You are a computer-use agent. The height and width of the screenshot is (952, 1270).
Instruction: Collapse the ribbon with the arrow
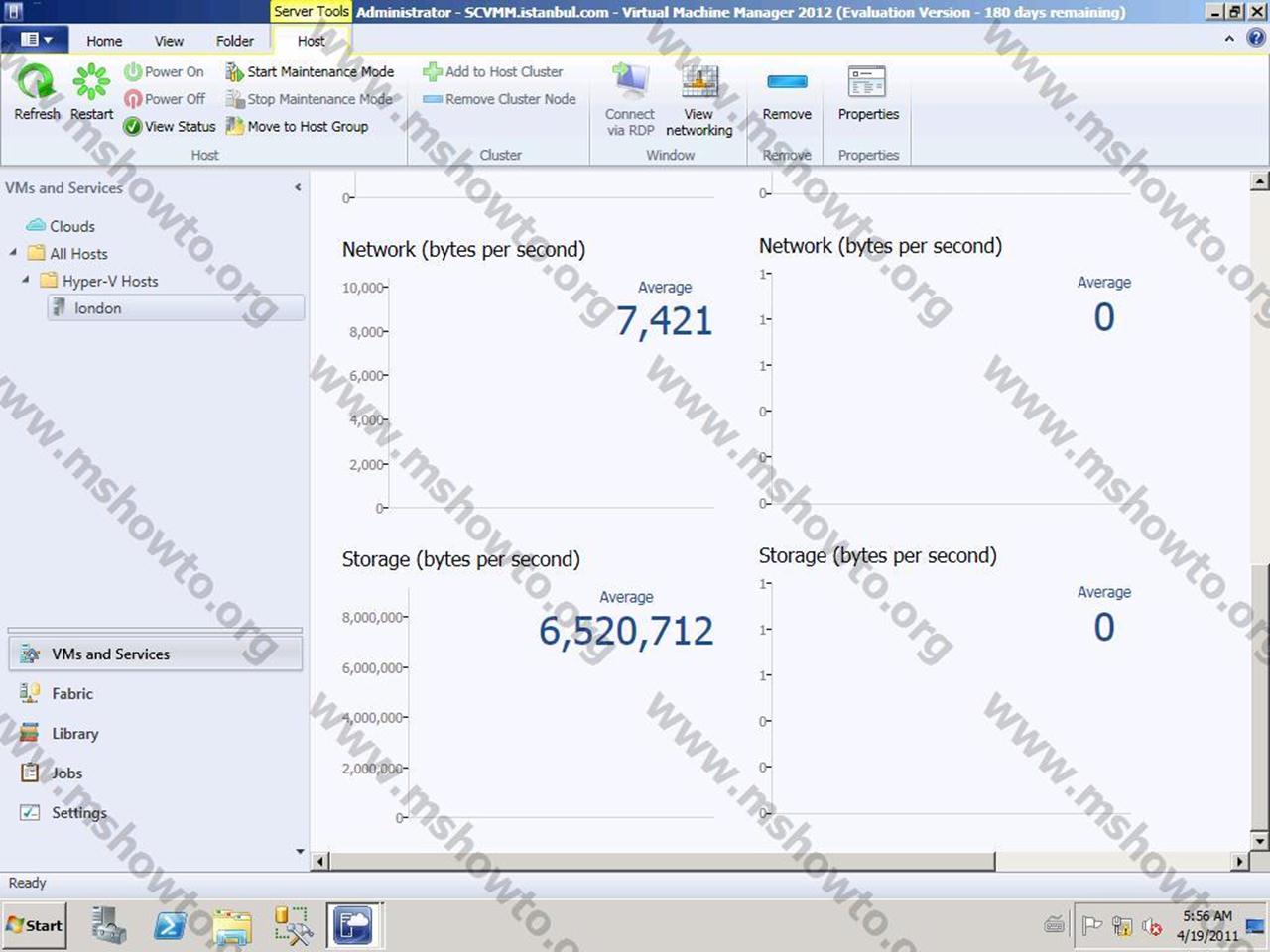pyautogui.click(x=1229, y=39)
